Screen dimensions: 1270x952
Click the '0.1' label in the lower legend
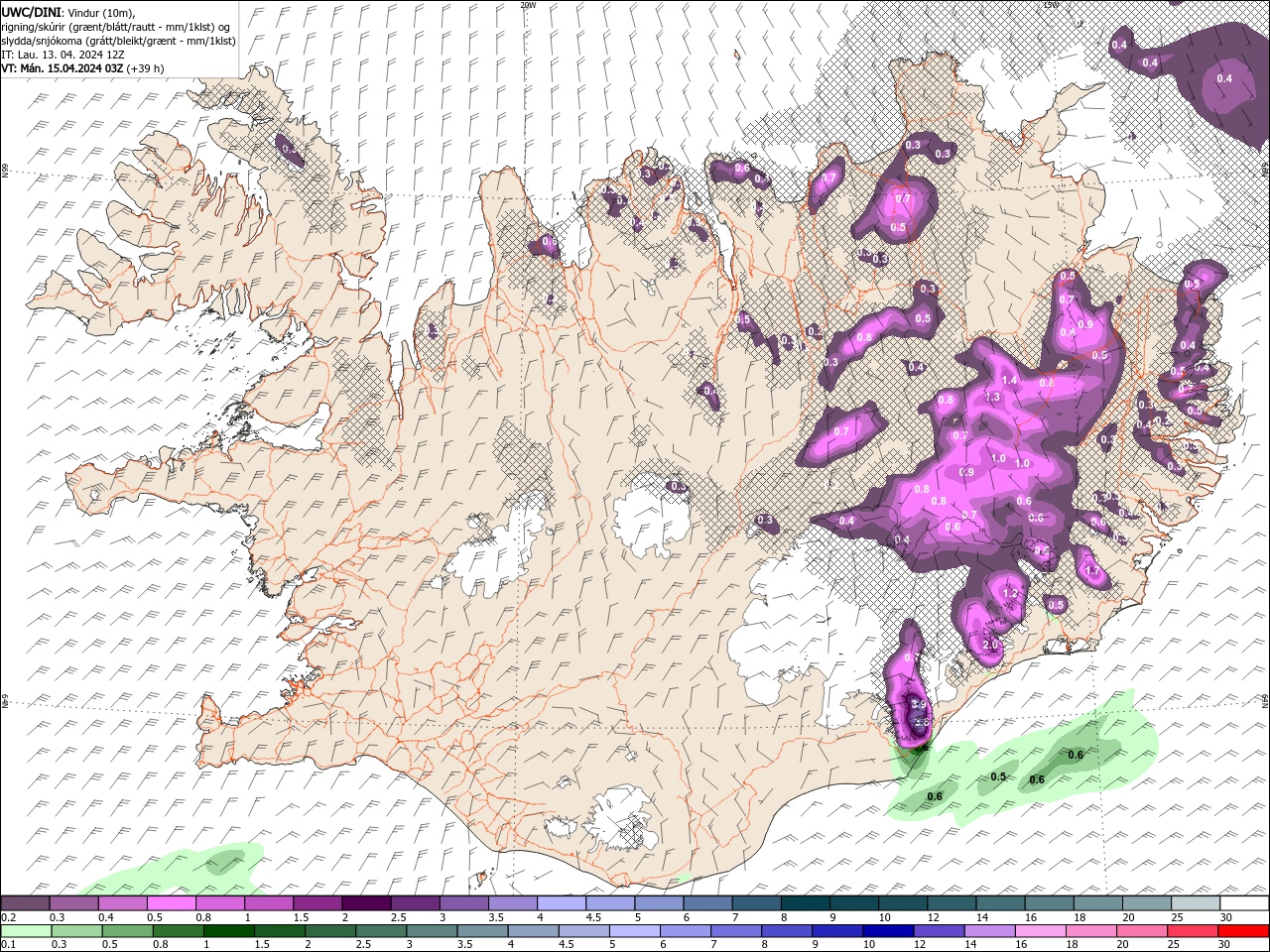click(x=8, y=945)
